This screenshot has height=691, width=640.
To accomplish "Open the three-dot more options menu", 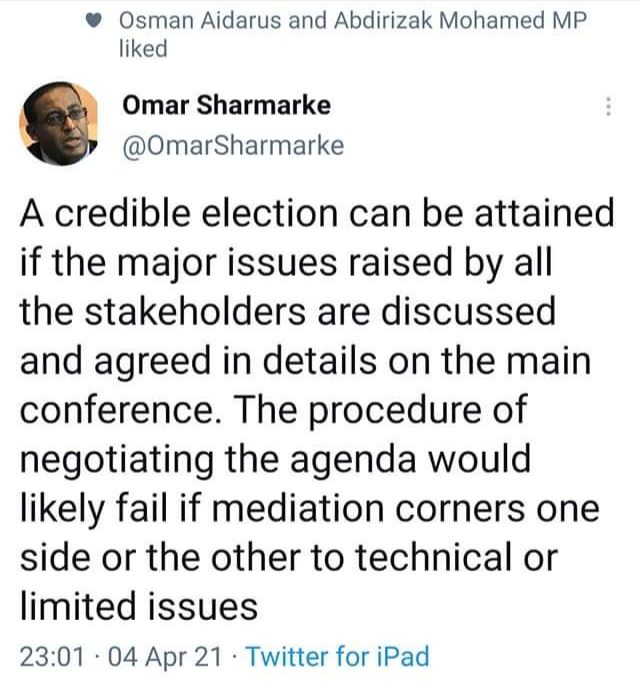I will [x=608, y=106].
